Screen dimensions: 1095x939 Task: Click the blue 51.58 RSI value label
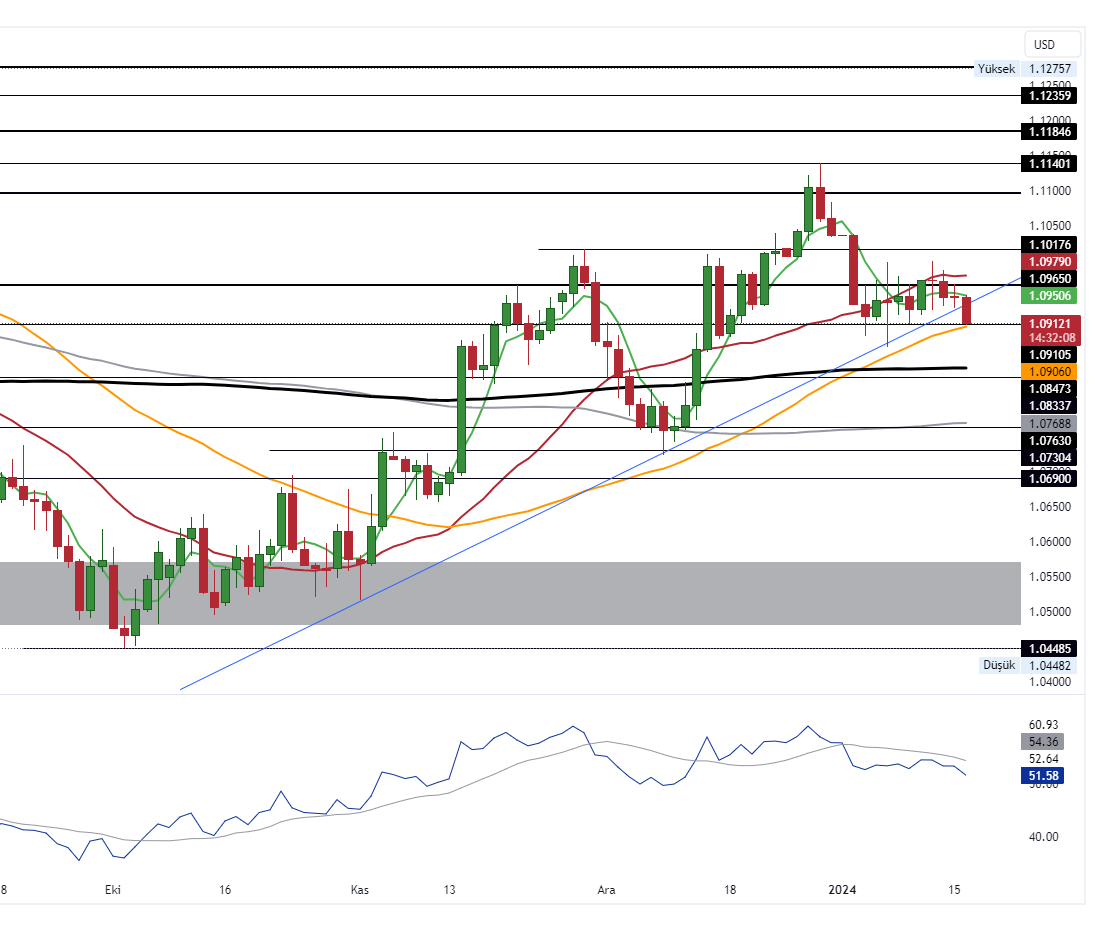tap(1049, 775)
